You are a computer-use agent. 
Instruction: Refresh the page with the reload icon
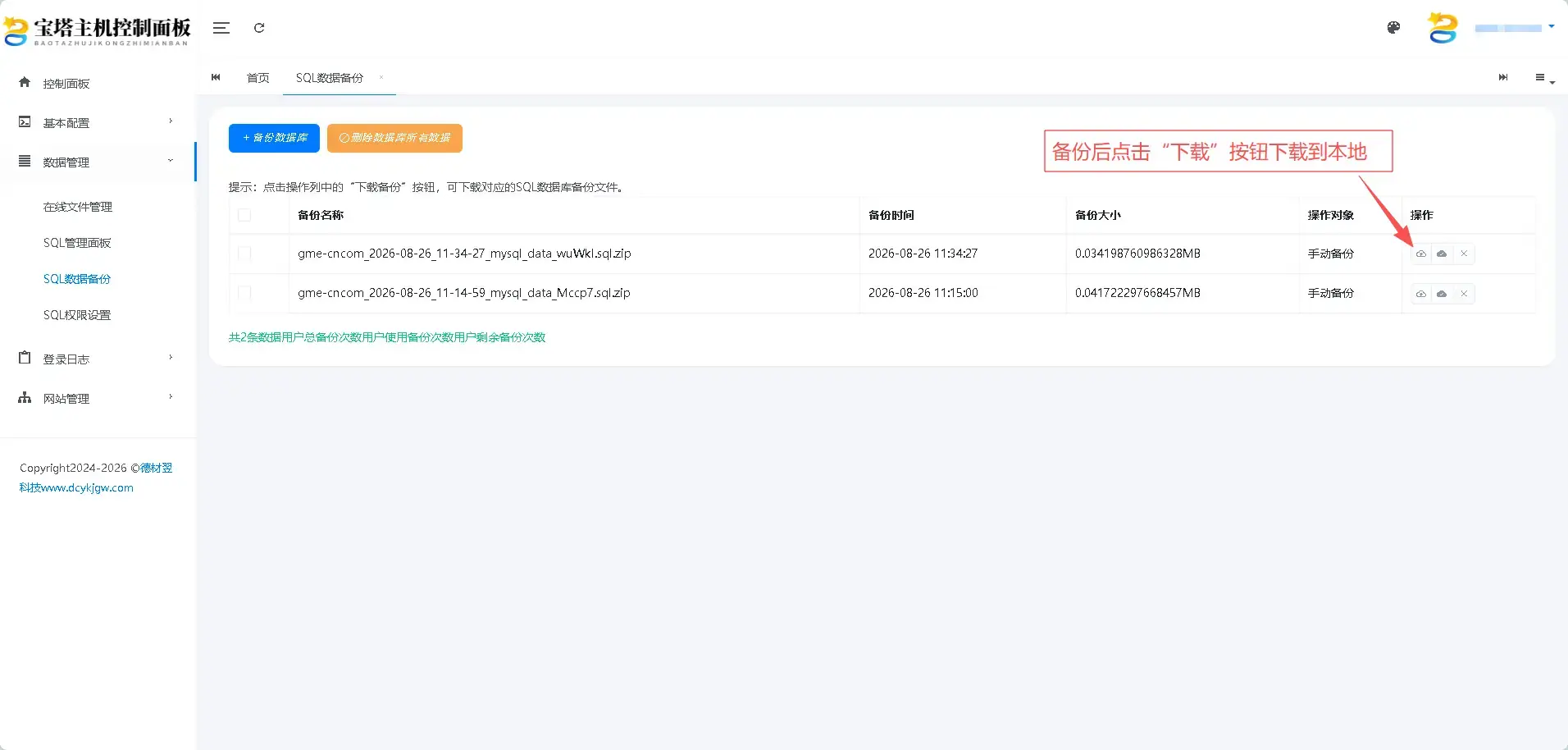click(x=259, y=28)
